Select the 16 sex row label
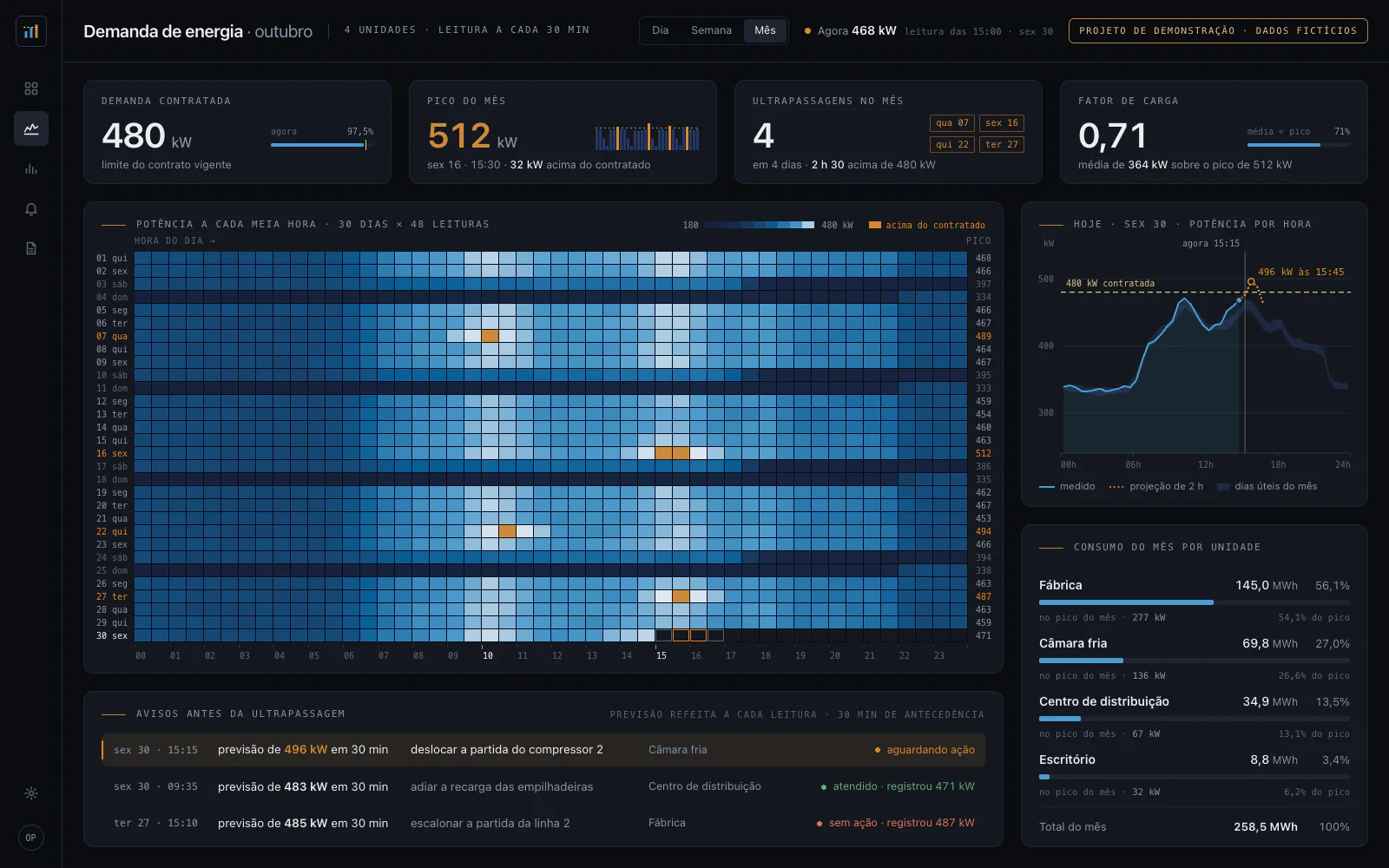Screen dimensions: 1389x868 coord(112,453)
